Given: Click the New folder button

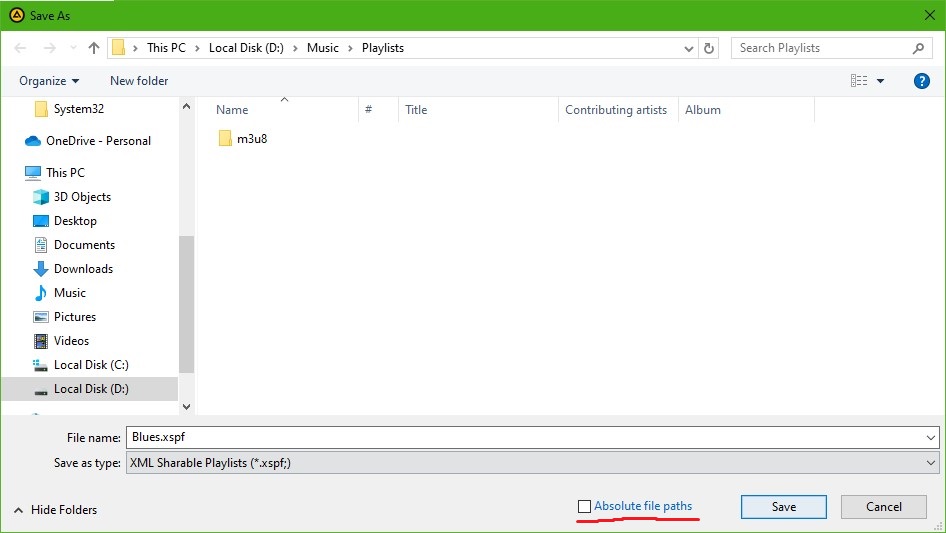Looking at the screenshot, I should (x=139, y=81).
